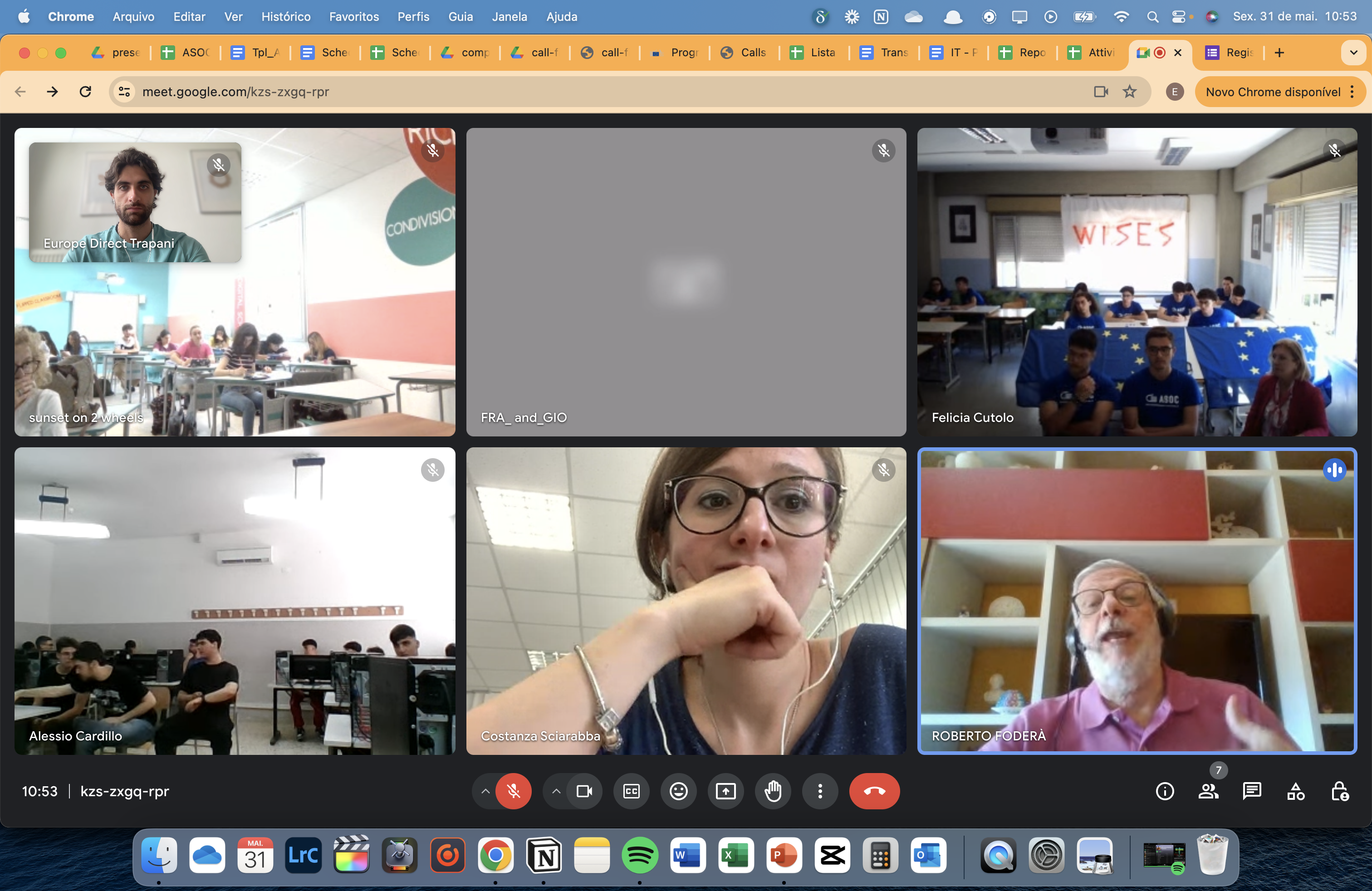Reload the Meet page
Screen dimensions: 1372x891
pos(85,92)
